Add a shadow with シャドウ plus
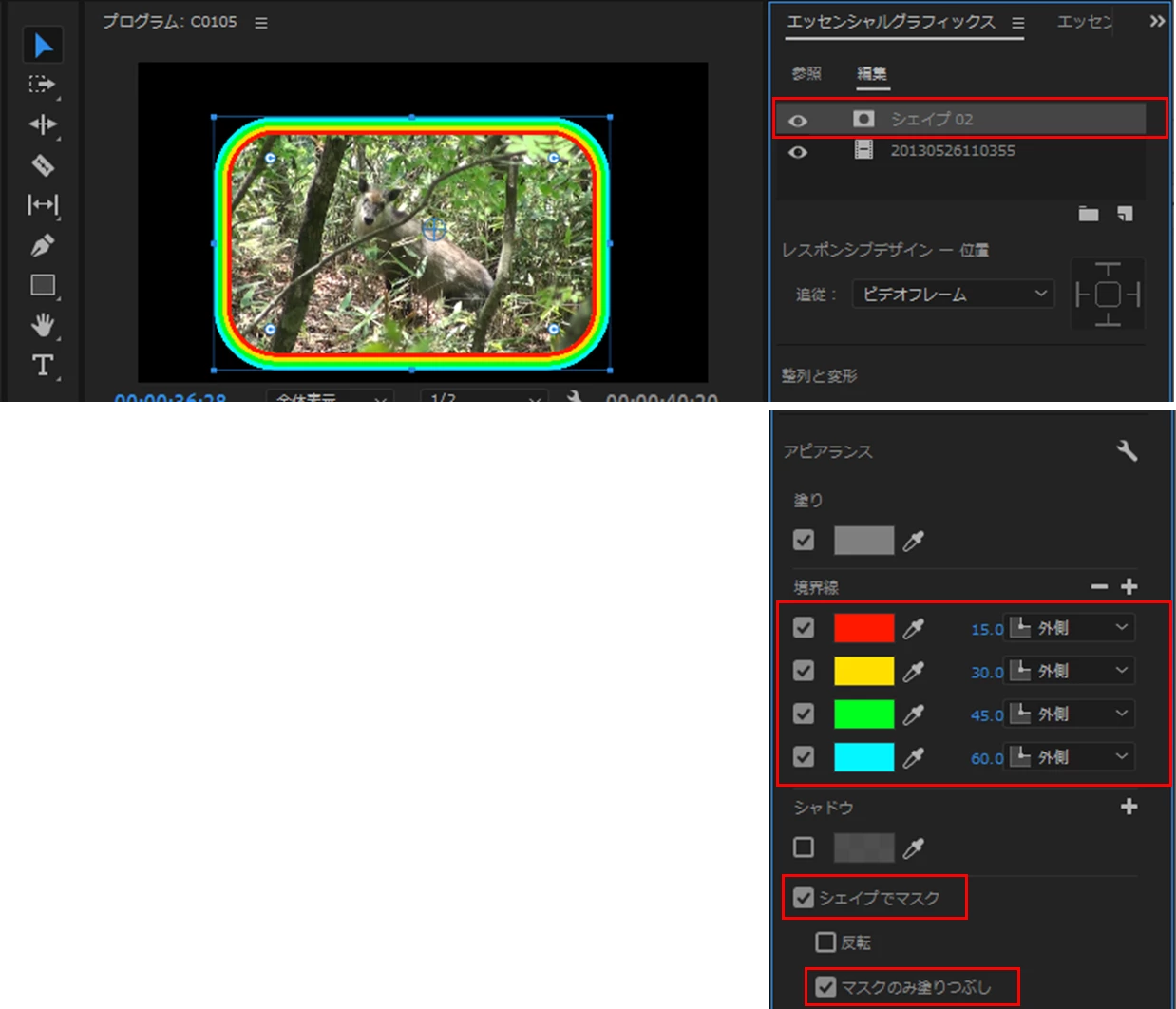This screenshot has width=1176, height=1009. coord(1129,807)
